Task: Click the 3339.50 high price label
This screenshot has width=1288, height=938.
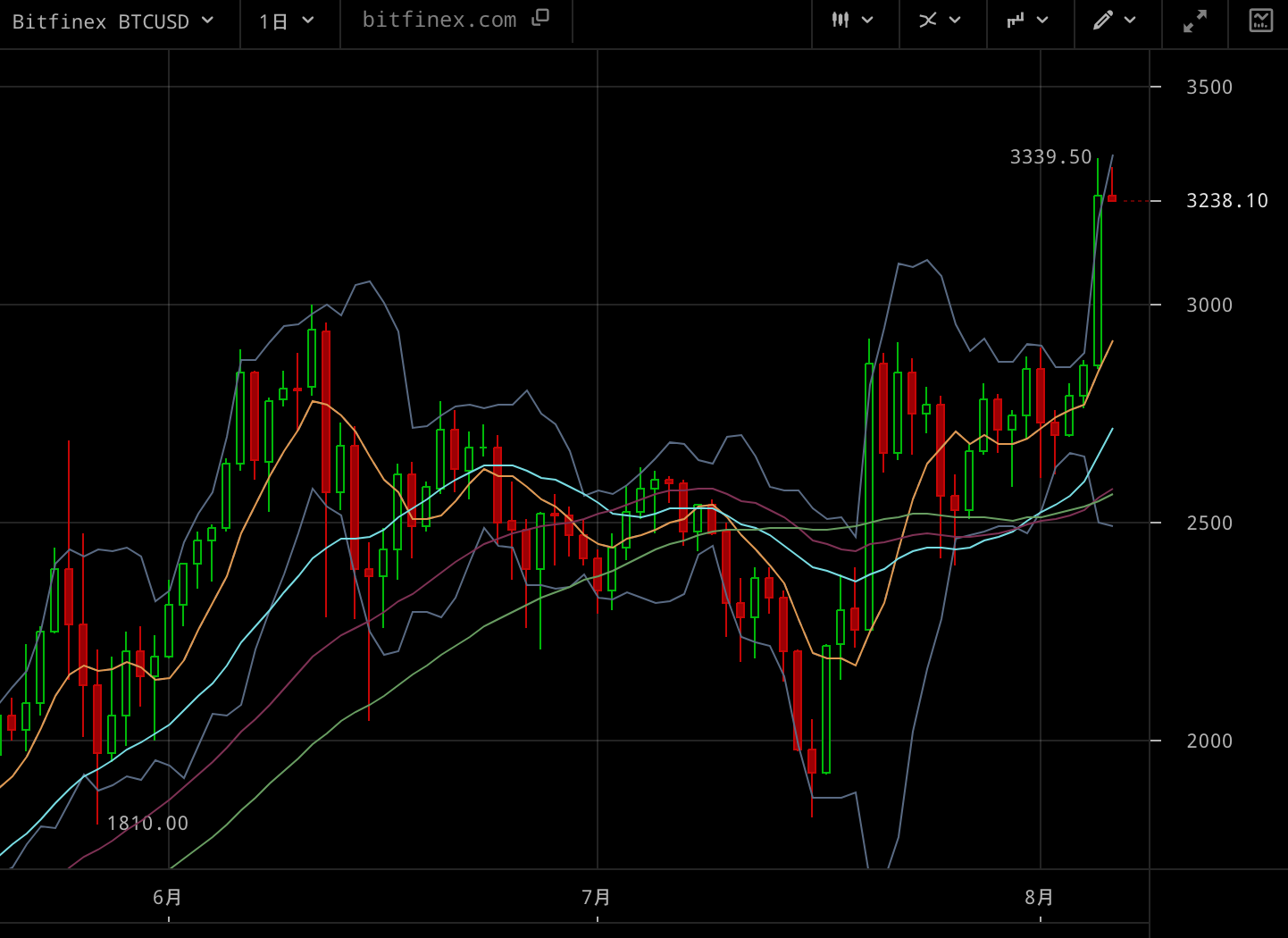Action: [1050, 157]
